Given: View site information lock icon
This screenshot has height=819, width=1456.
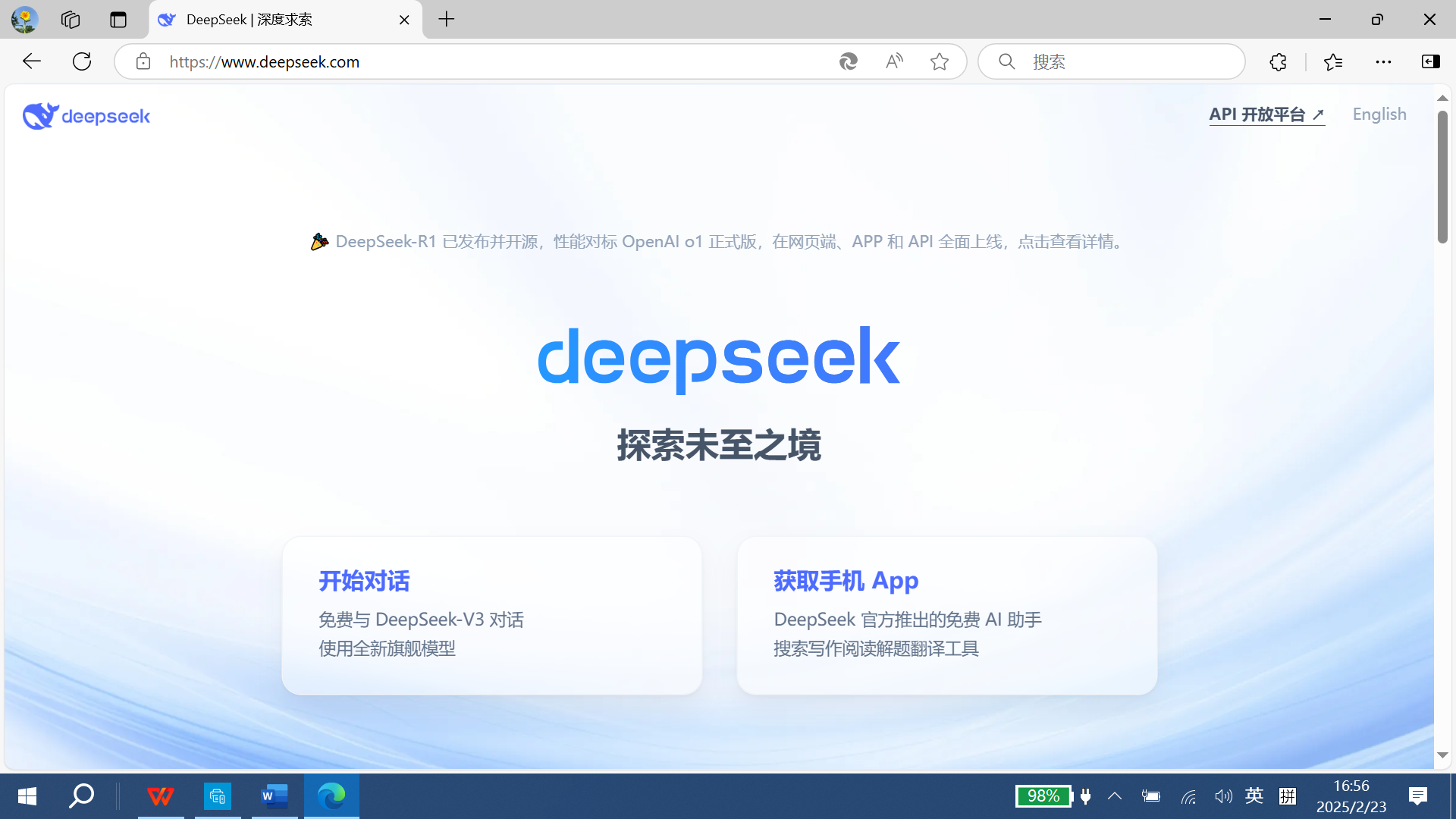Looking at the screenshot, I should pos(143,61).
